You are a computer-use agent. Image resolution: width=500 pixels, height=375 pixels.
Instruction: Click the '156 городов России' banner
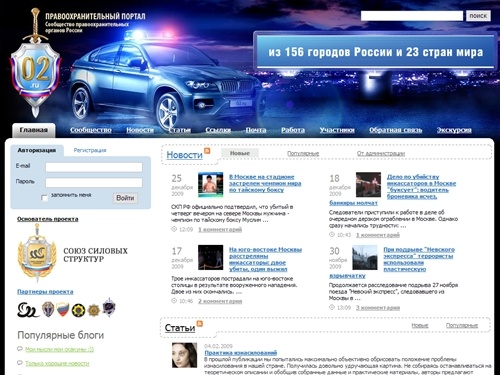pos(375,52)
